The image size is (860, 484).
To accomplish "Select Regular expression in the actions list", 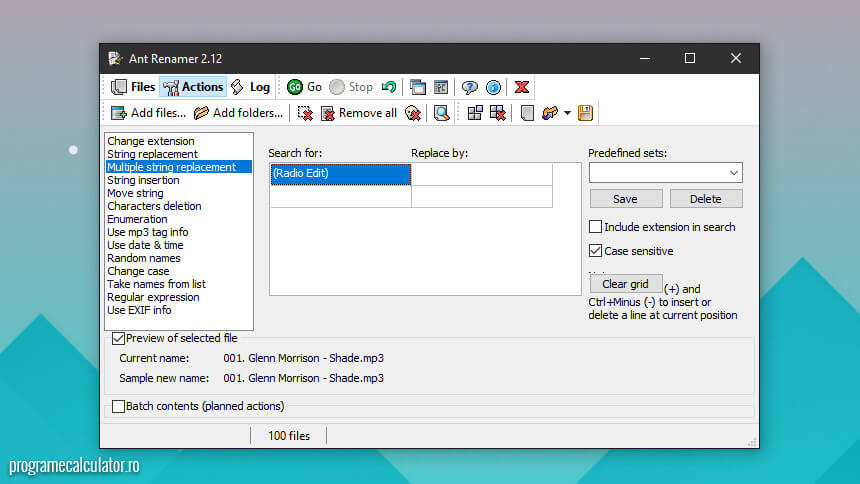I will [x=153, y=297].
